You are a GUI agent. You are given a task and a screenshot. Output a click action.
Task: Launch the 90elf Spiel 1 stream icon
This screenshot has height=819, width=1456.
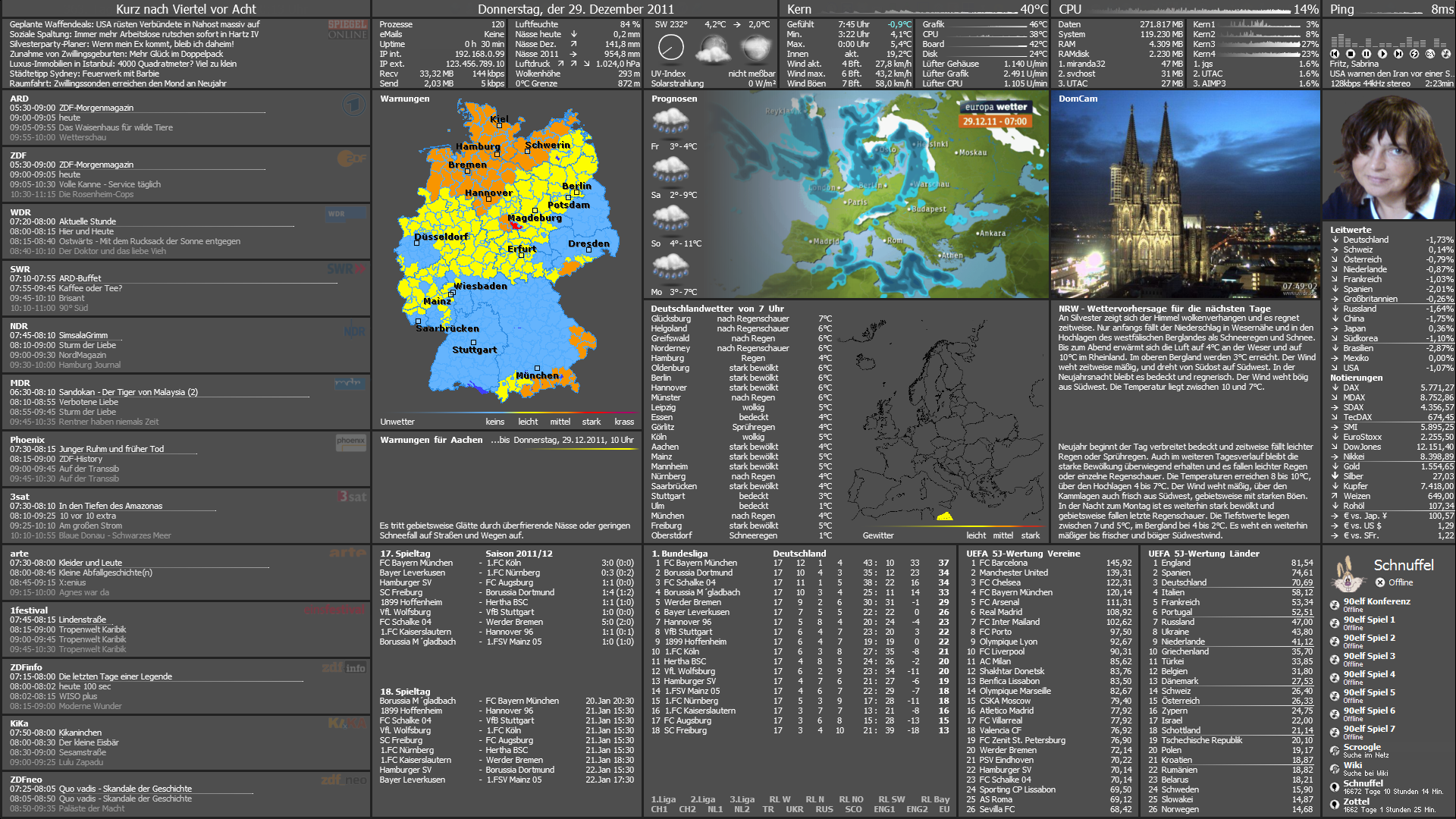pos(1335,623)
